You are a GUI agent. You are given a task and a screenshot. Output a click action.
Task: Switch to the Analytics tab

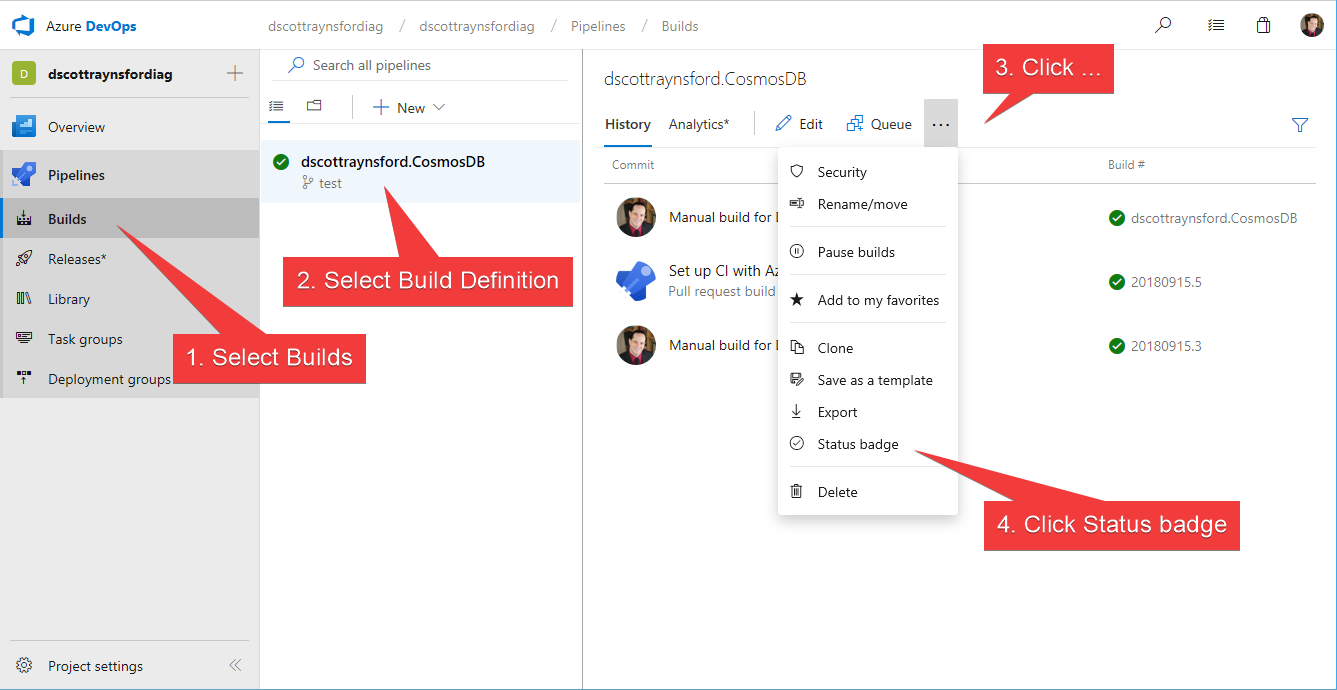tap(698, 124)
